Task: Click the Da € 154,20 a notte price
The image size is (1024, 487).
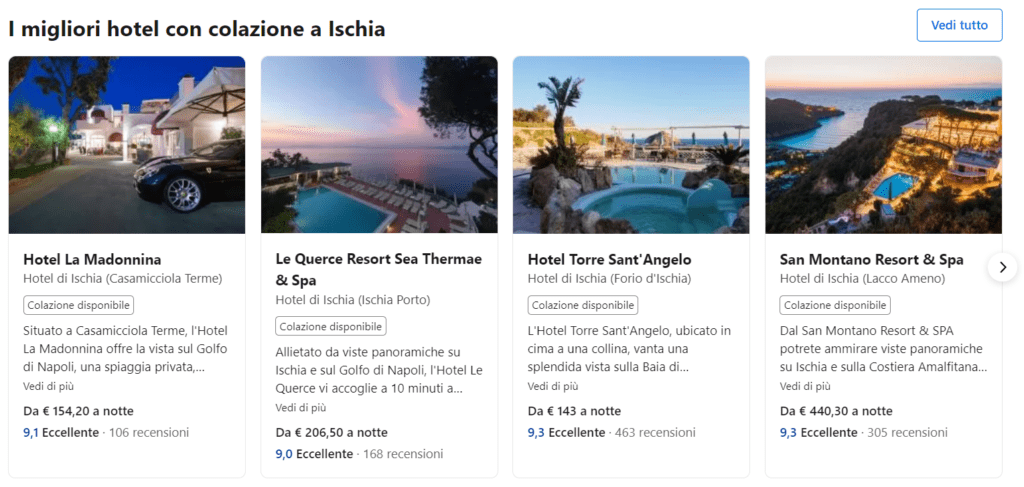Action: (x=78, y=411)
